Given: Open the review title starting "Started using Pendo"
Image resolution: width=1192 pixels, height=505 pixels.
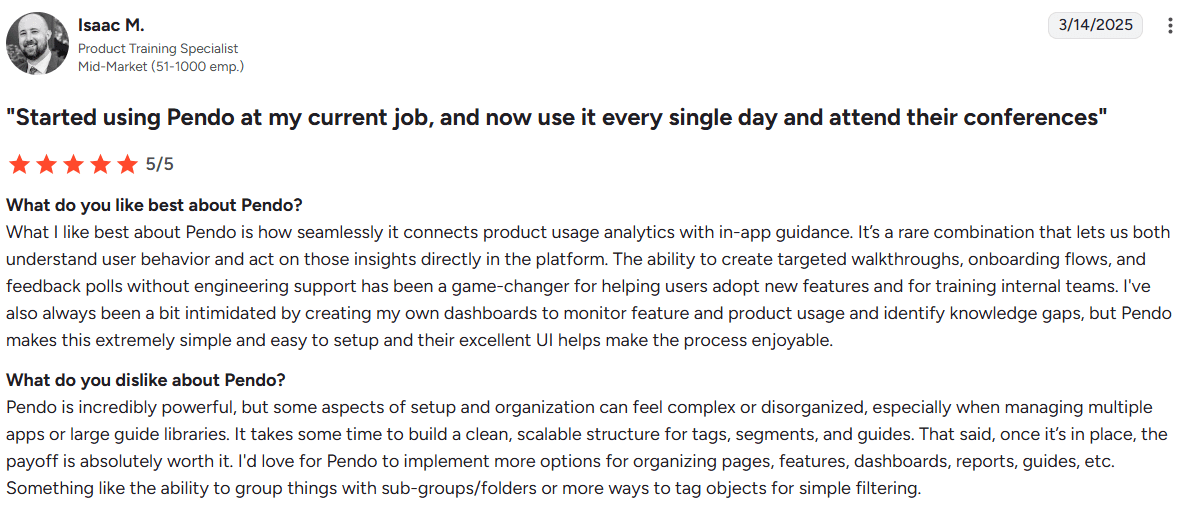Looking at the screenshot, I should (556, 117).
